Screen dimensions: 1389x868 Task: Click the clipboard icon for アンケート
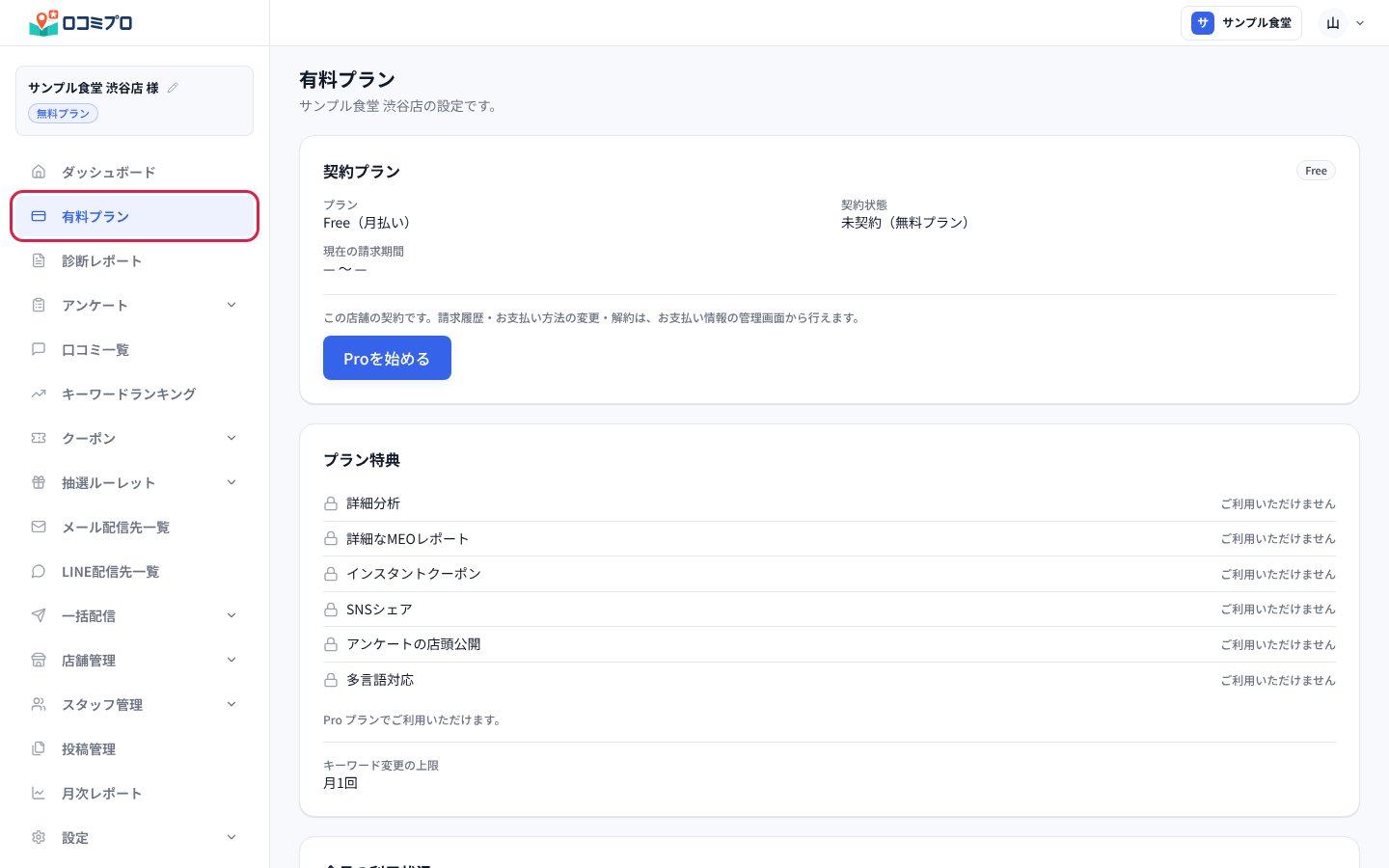(39, 305)
